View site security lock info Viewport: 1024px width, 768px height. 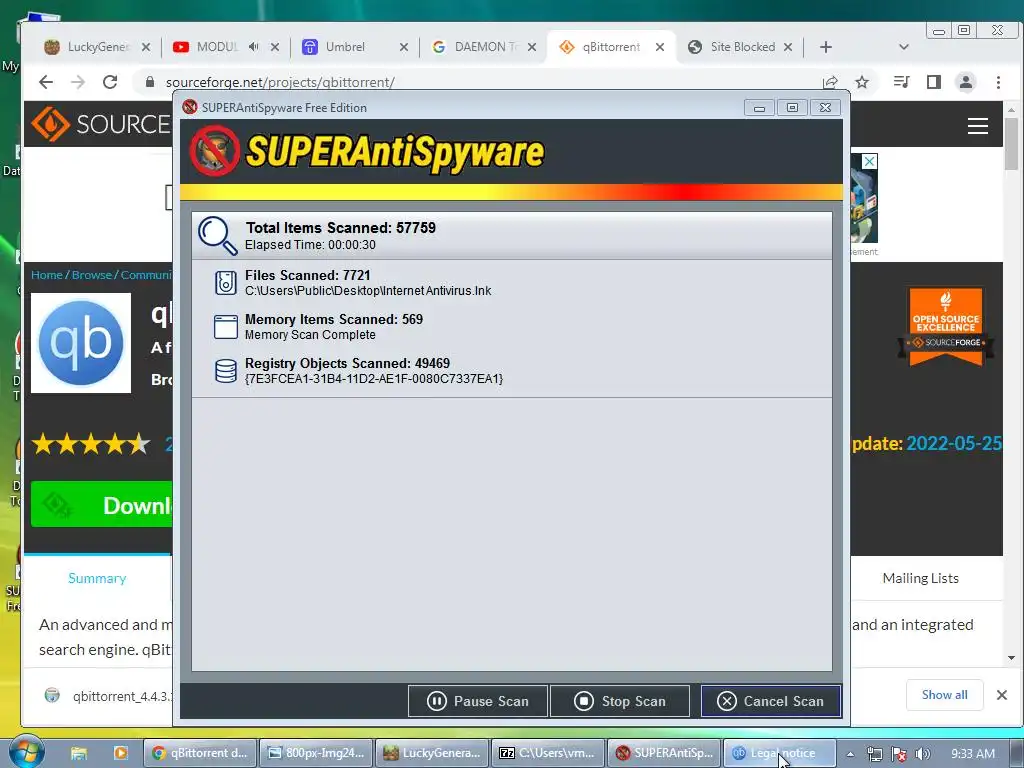pyautogui.click(x=150, y=82)
